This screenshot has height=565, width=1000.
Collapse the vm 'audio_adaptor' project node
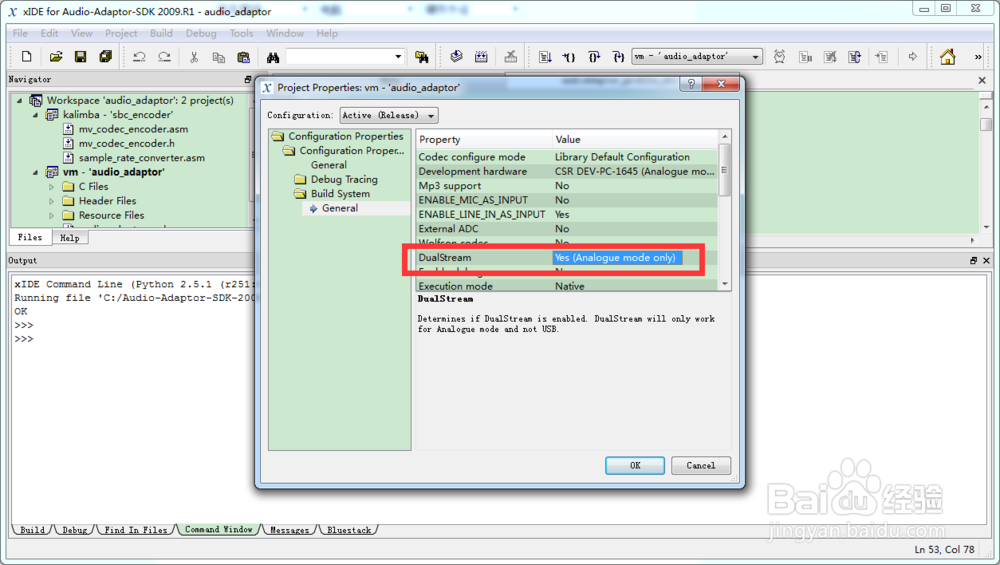click(35, 172)
